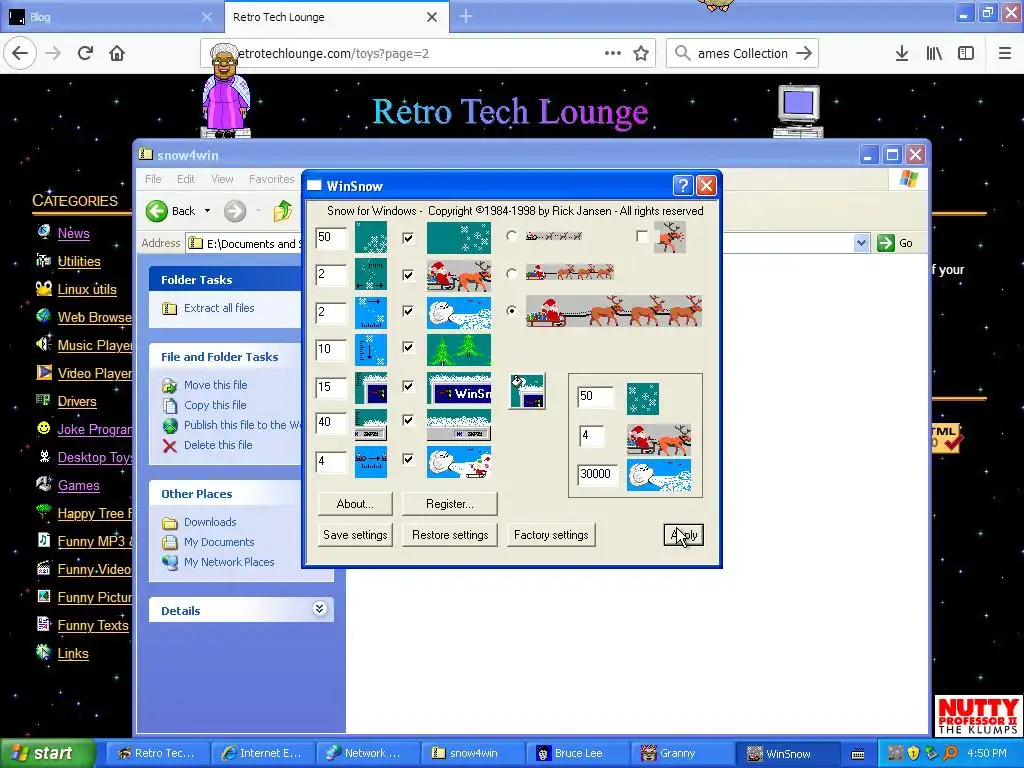Select the large Santa sleigh radio button

pyautogui.click(x=512, y=311)
